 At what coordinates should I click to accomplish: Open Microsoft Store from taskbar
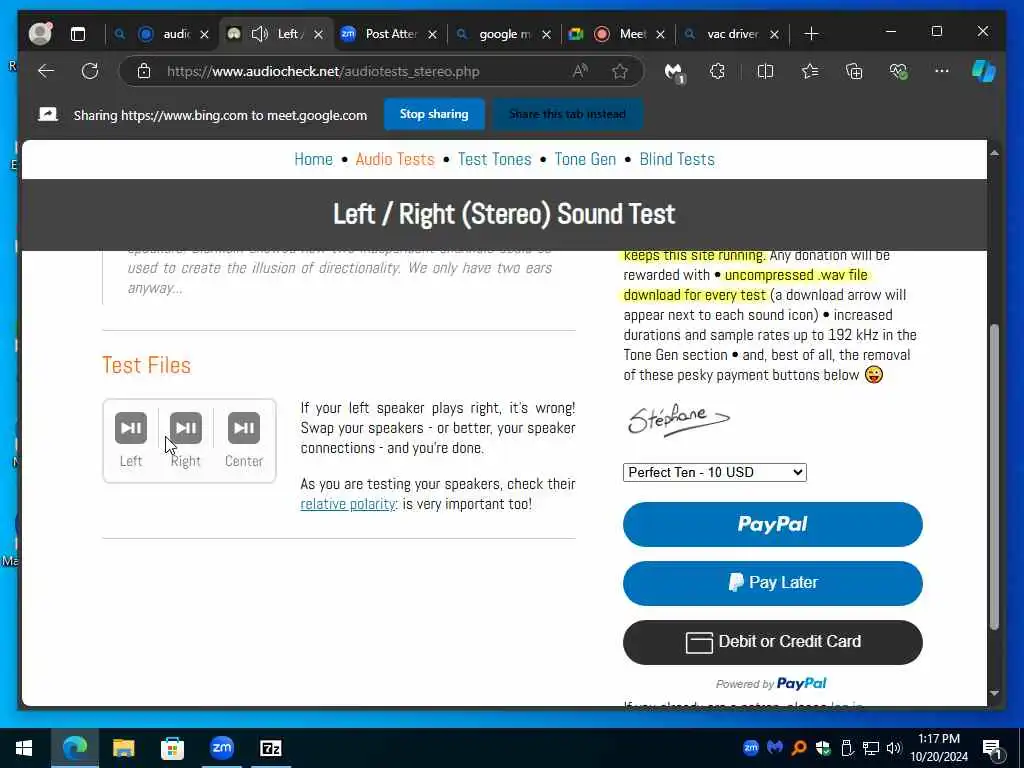click(172, 748)
